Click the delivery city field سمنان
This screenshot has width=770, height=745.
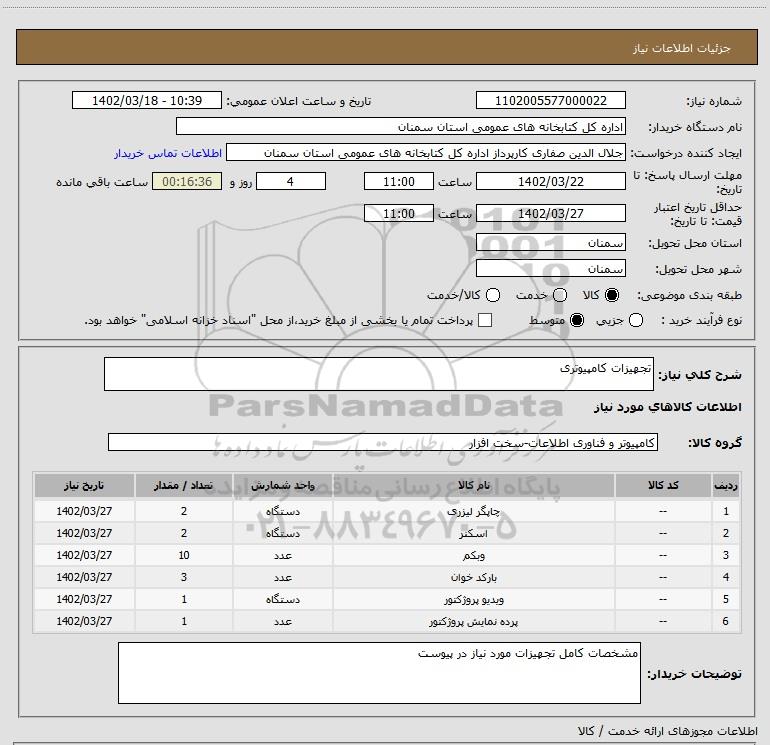(x=550, y=269)
